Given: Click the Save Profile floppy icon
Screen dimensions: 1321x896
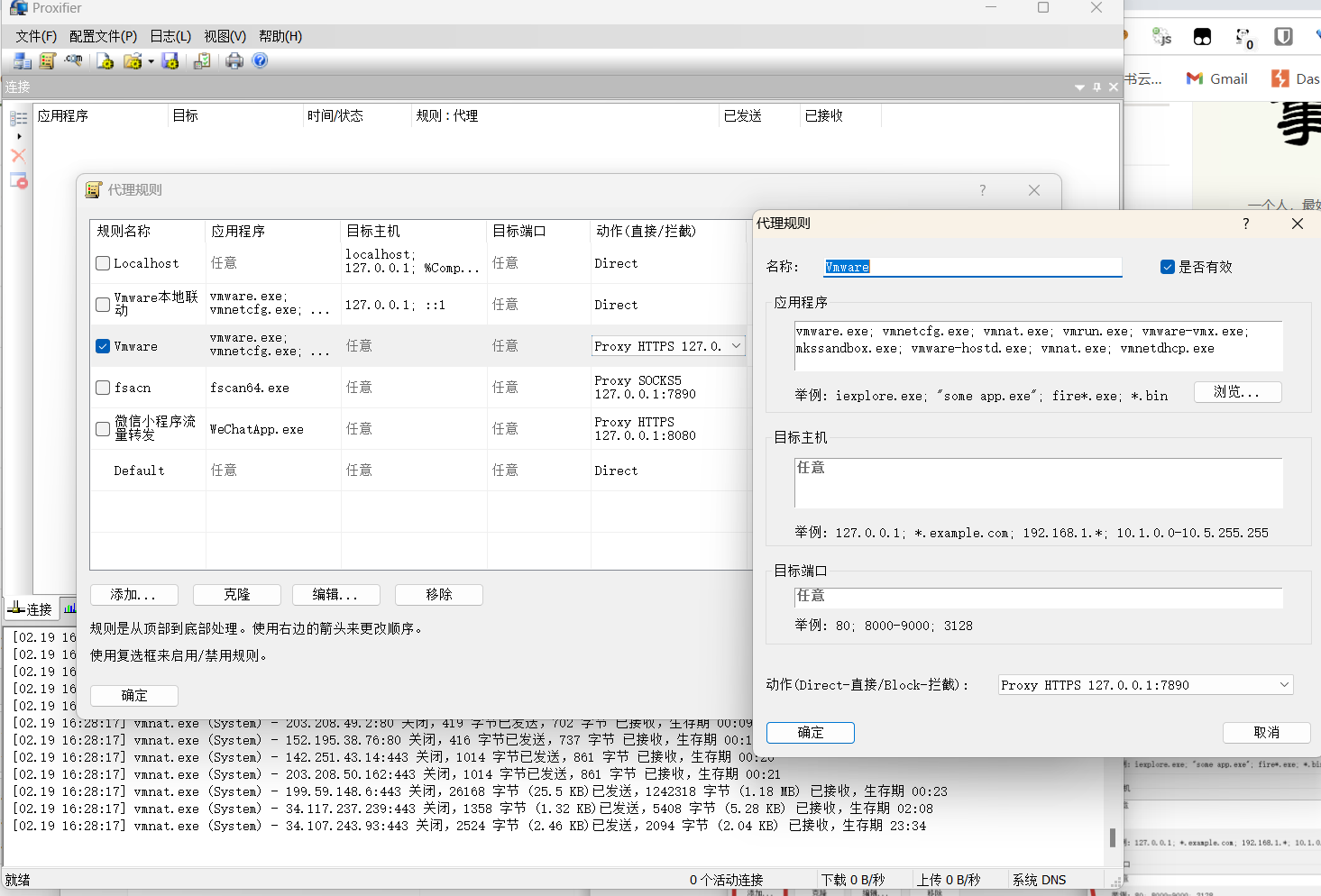Looking at the screenshot, I should click(170, 61).
